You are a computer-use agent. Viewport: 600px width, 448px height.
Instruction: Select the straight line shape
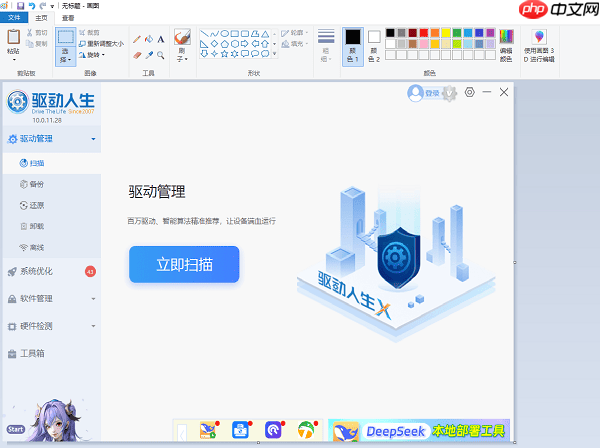pos(204,34)
